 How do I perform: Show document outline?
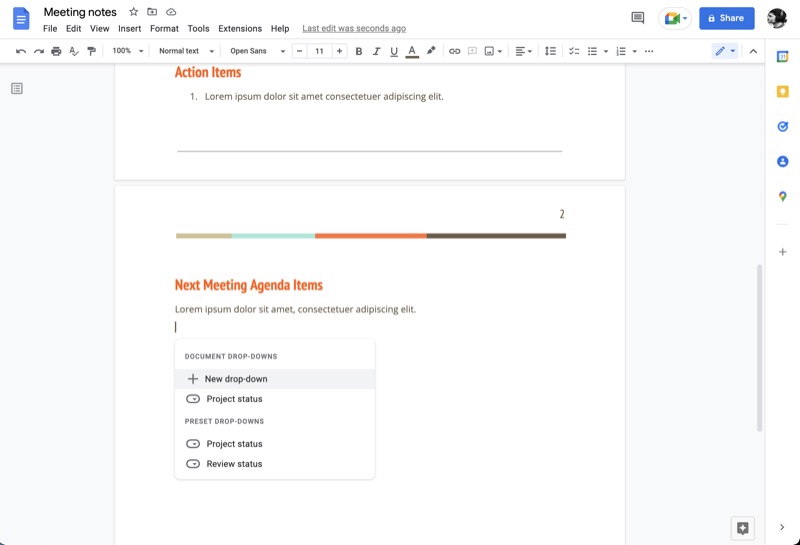[x=17, y=89]
